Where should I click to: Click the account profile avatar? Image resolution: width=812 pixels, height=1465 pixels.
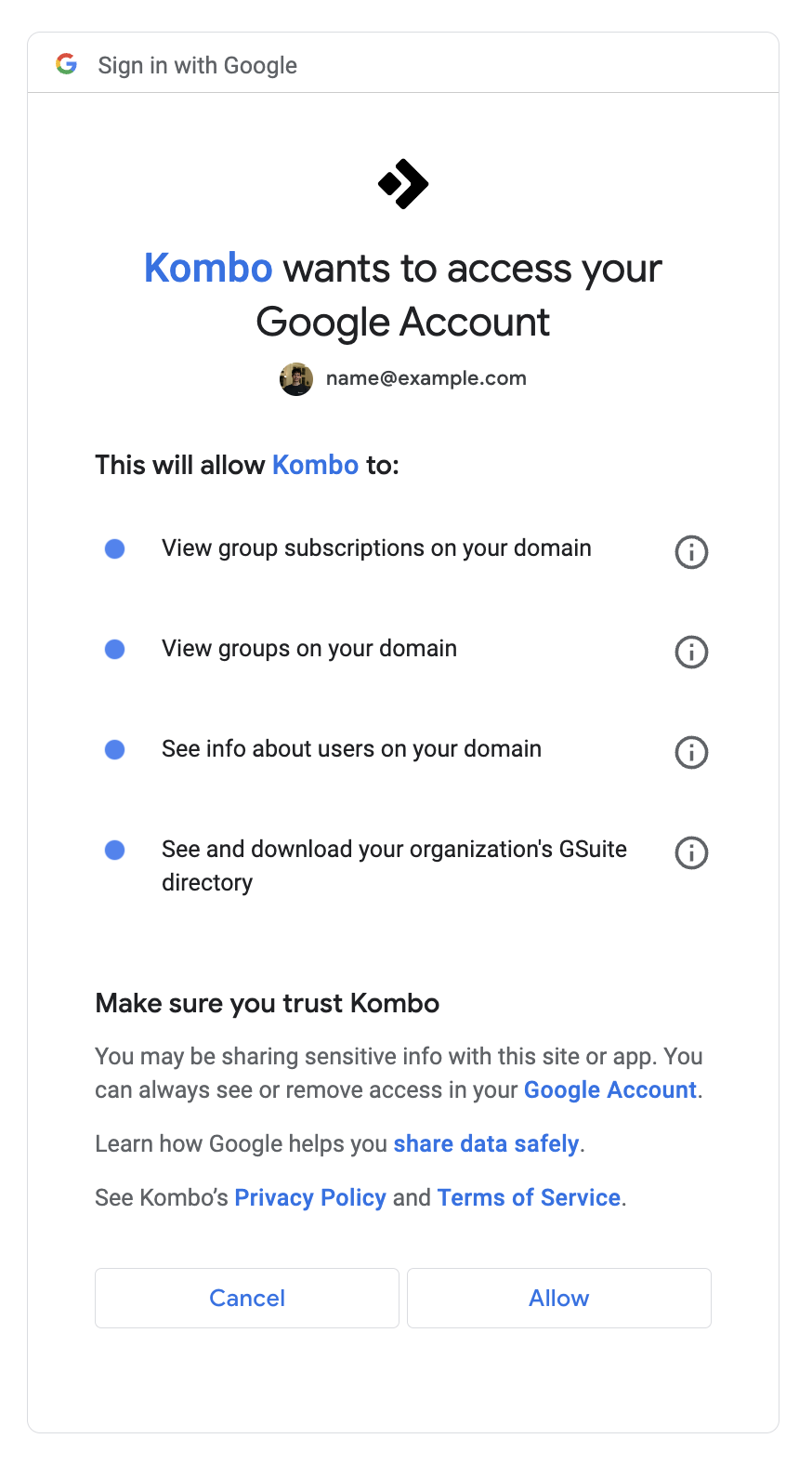[296, 379]
